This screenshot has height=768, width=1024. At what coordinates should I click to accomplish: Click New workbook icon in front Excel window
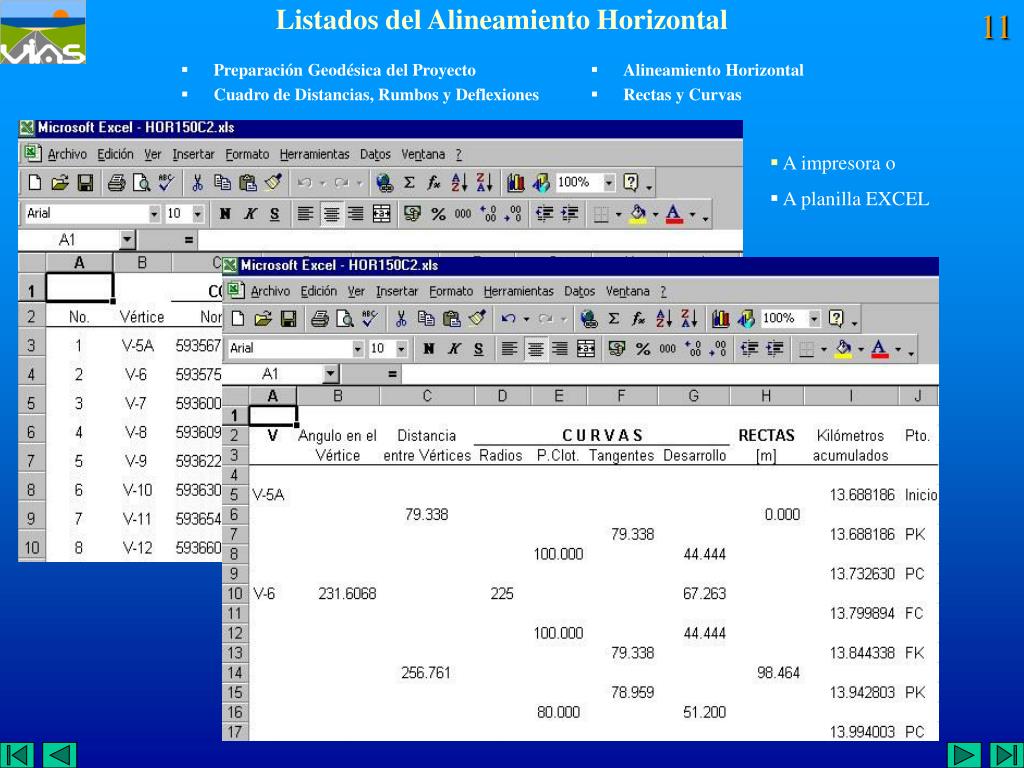[x=238, y=319]
